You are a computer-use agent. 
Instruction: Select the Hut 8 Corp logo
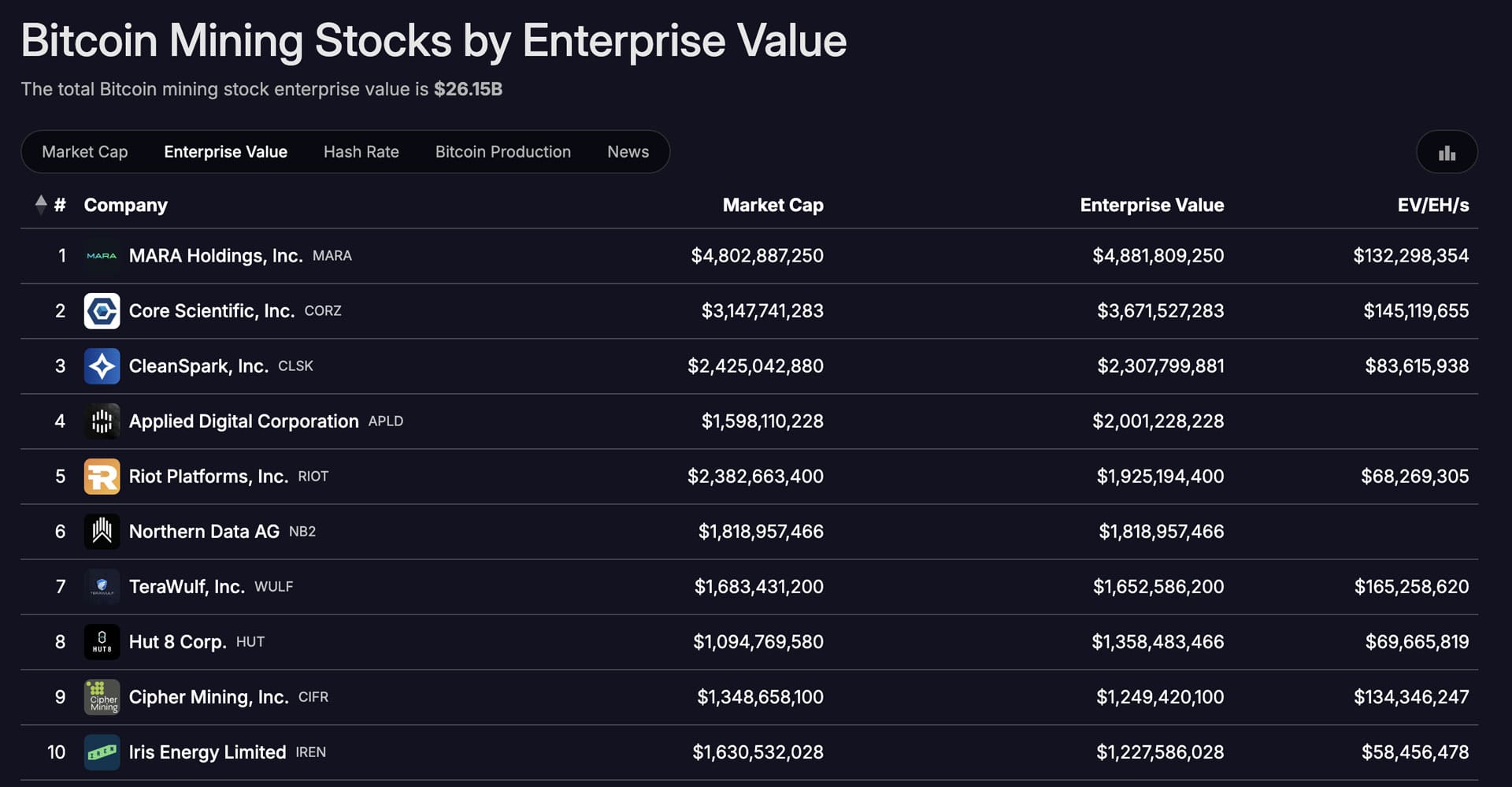[102, 641]
